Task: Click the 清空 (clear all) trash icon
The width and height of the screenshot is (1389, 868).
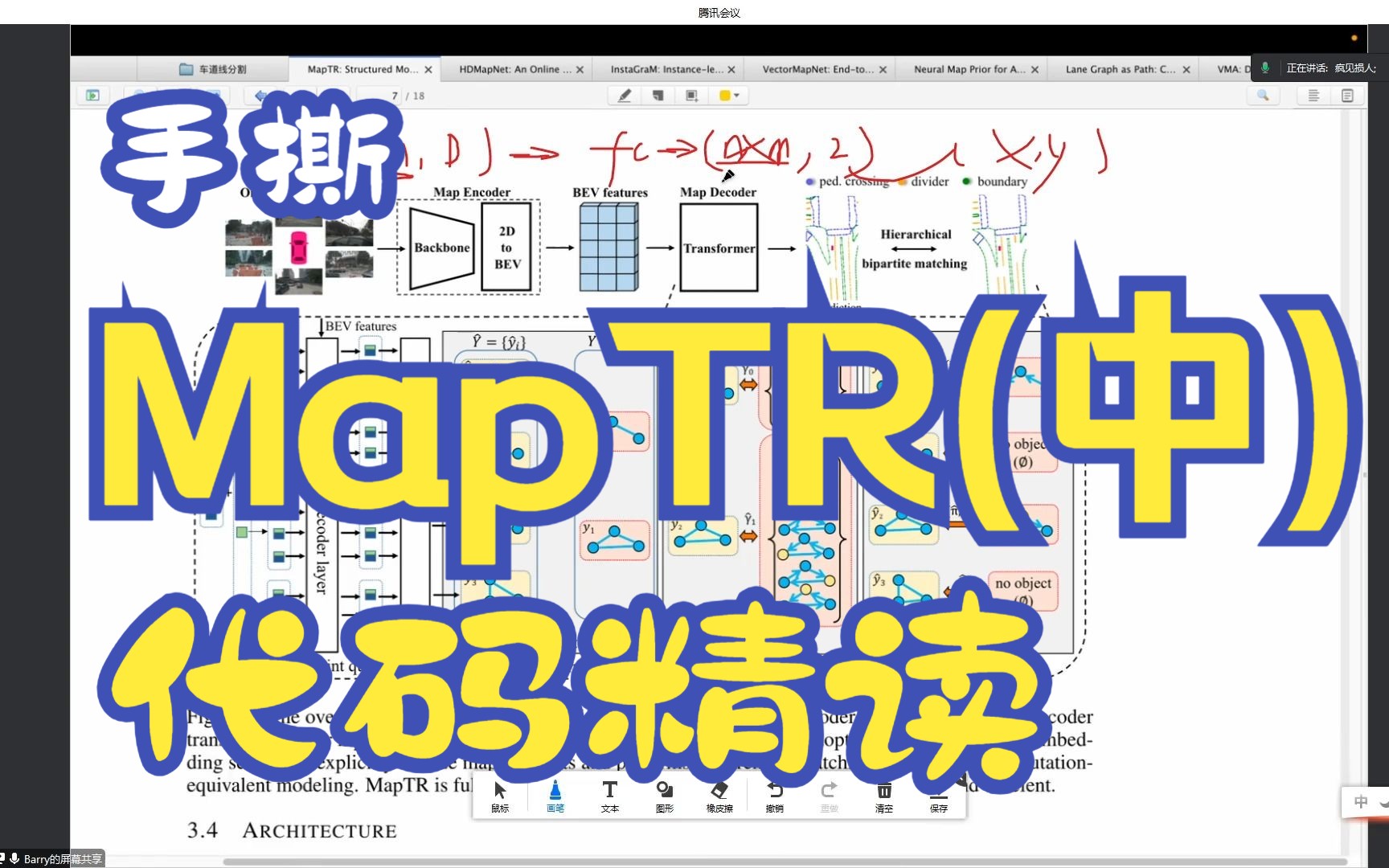Action: click(x=884, y=796)
